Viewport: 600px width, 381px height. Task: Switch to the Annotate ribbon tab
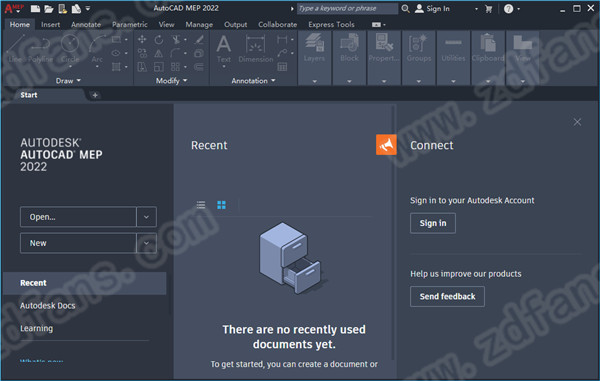click(86, 24)
